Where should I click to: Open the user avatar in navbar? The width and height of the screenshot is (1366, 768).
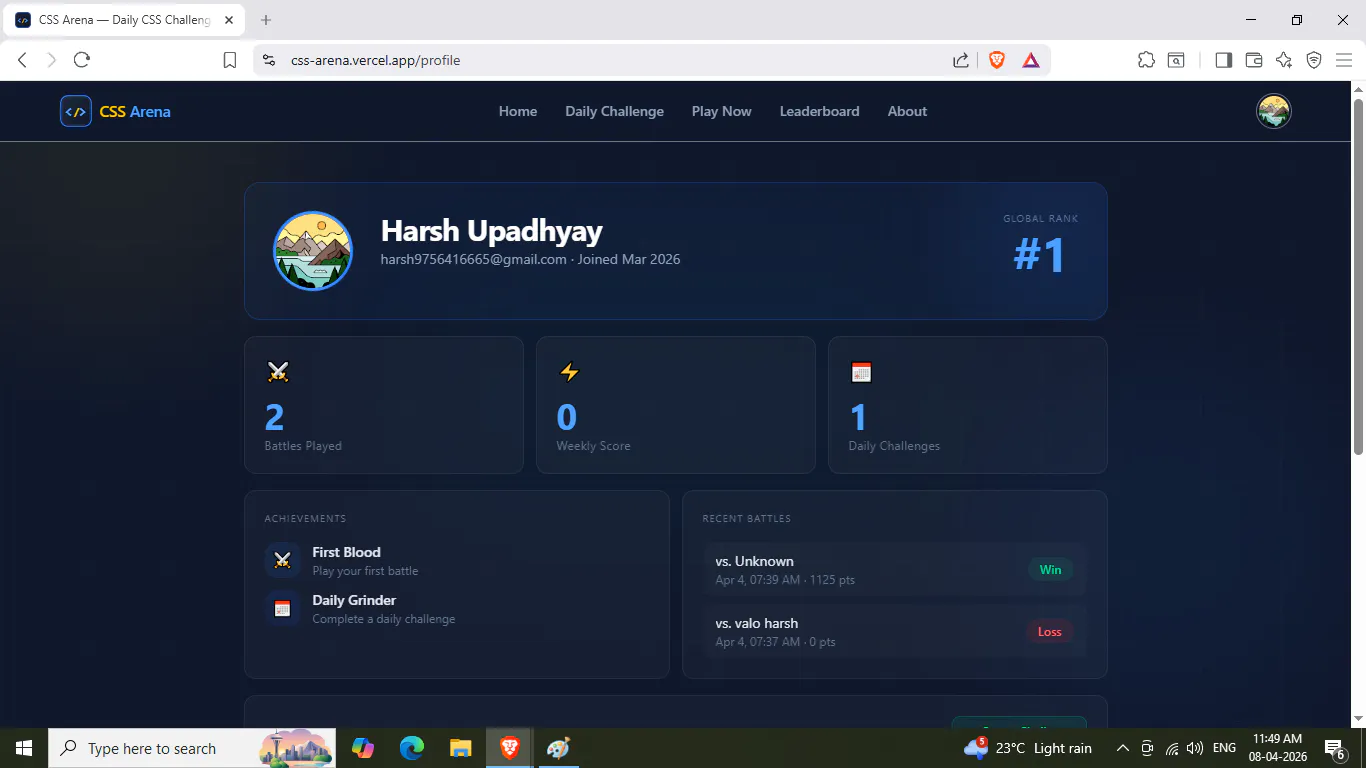(x=1273, y=111)
